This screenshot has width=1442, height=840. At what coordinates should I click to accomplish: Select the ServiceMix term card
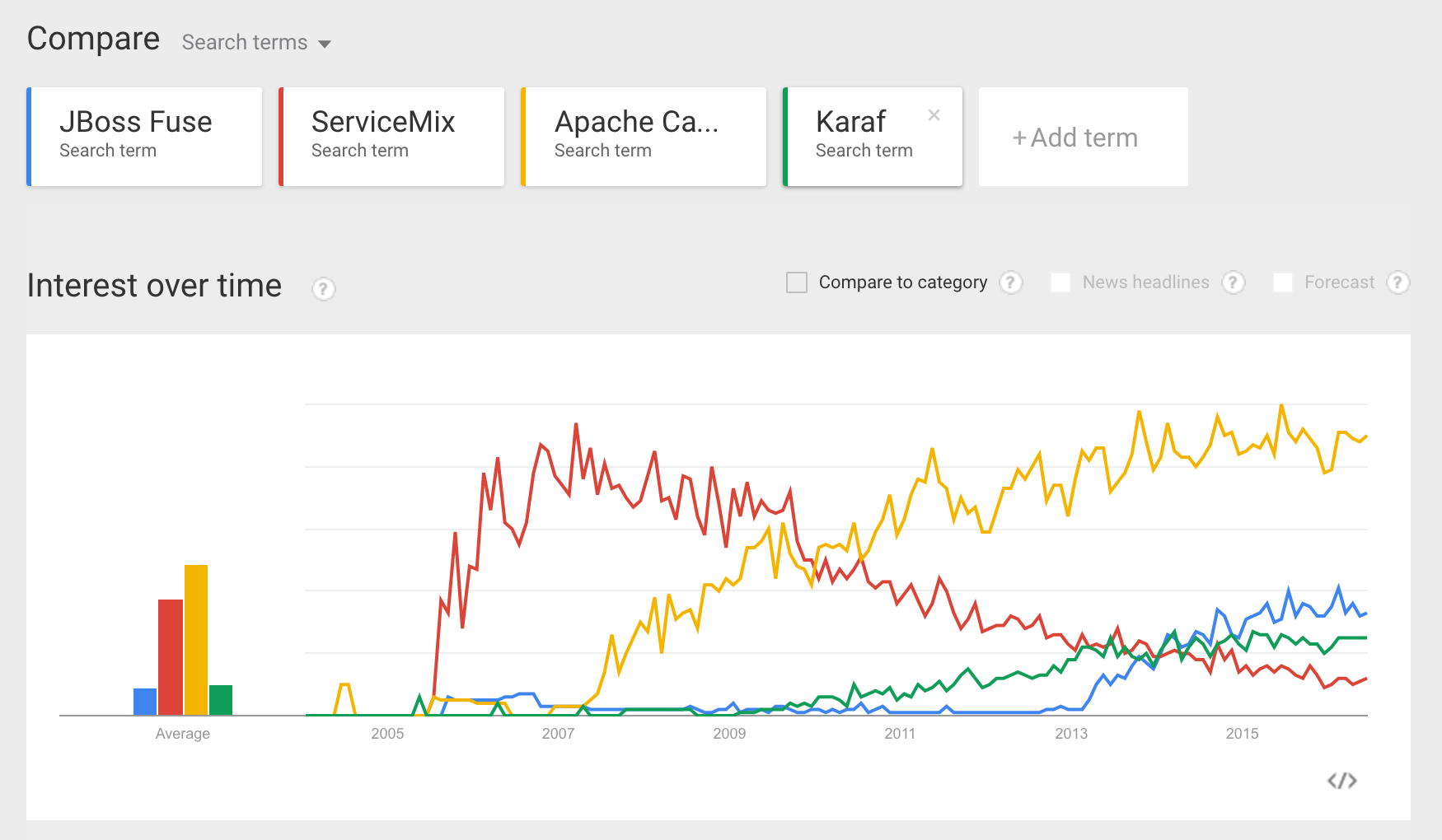[392, 137]
